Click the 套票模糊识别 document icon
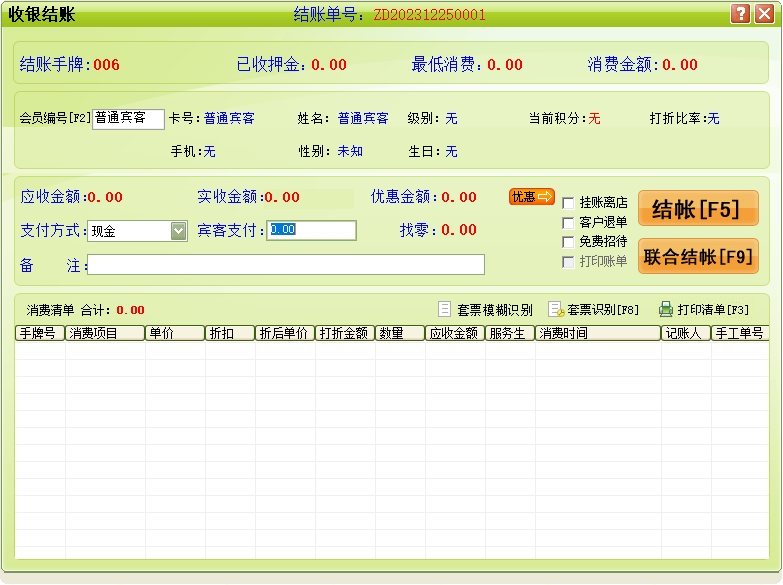 (x=446, y=309)
